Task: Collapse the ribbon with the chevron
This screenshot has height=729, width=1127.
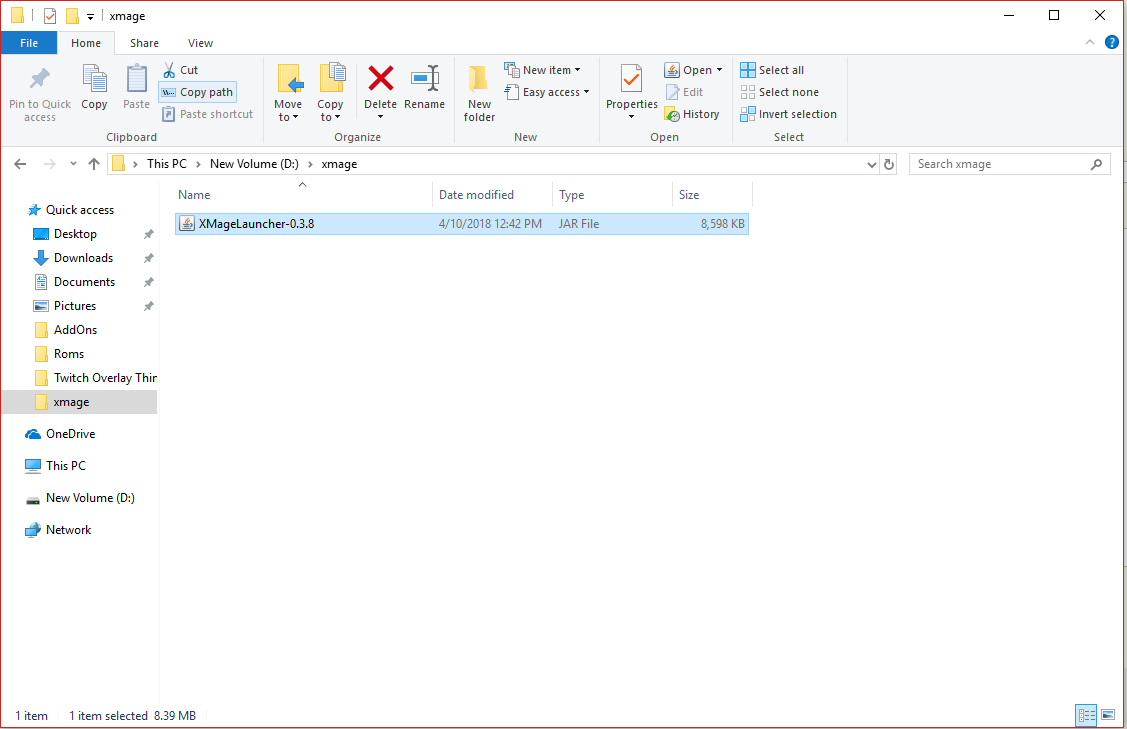Action: 1090,42
